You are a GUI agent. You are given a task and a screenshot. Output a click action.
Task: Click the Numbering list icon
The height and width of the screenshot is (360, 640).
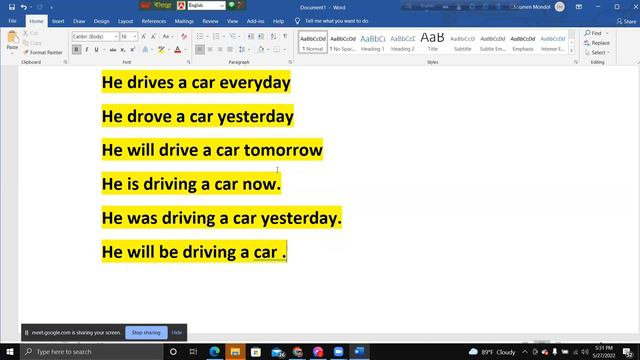(216, 37)
